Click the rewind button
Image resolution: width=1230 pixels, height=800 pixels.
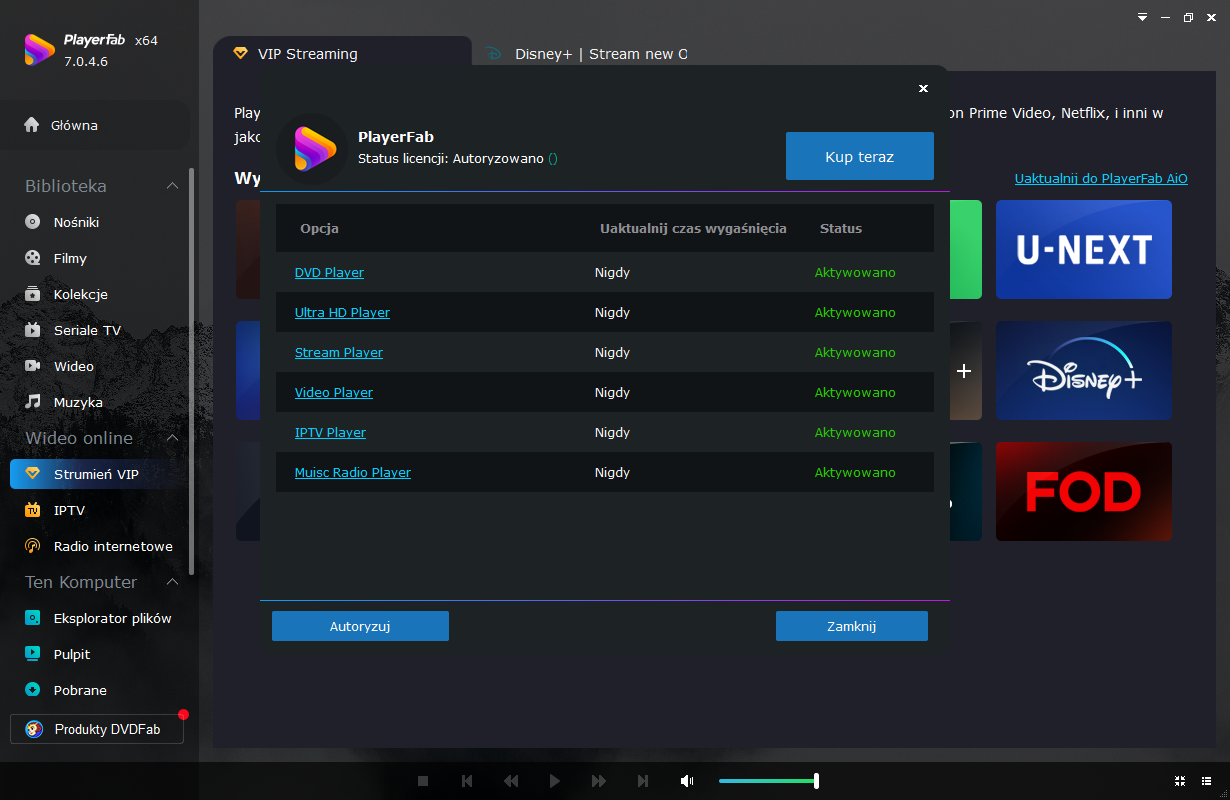click(x=511, y=781)
